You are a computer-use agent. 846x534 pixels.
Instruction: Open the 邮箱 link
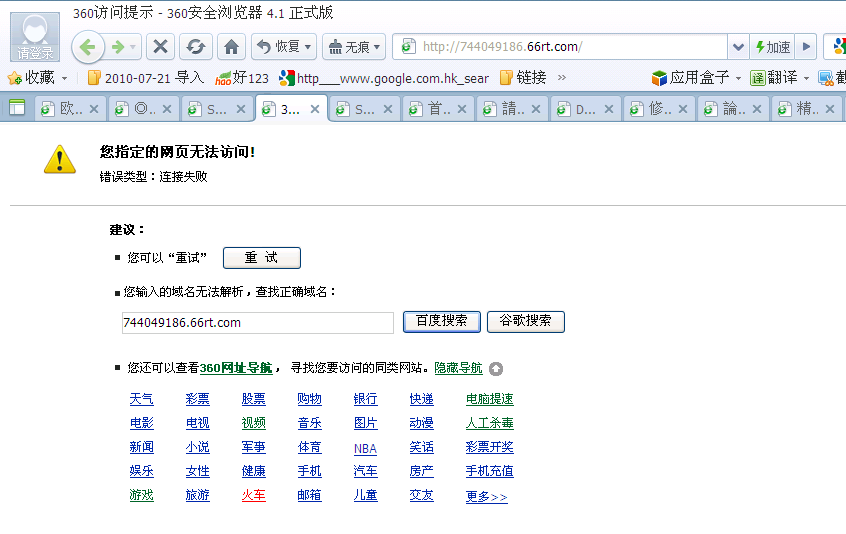coord(310,495)
